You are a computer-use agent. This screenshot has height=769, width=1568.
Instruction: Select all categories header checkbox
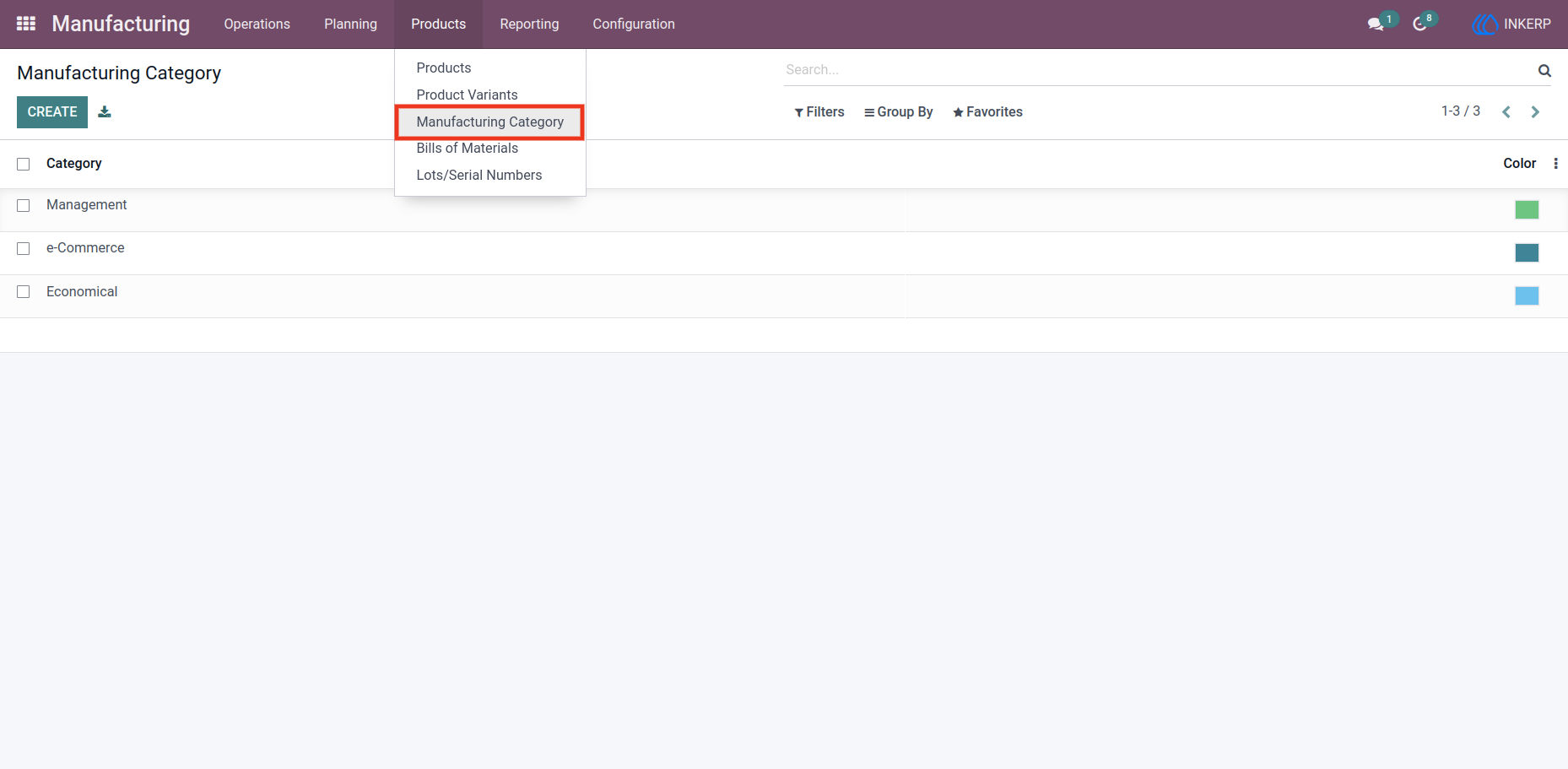24,164
